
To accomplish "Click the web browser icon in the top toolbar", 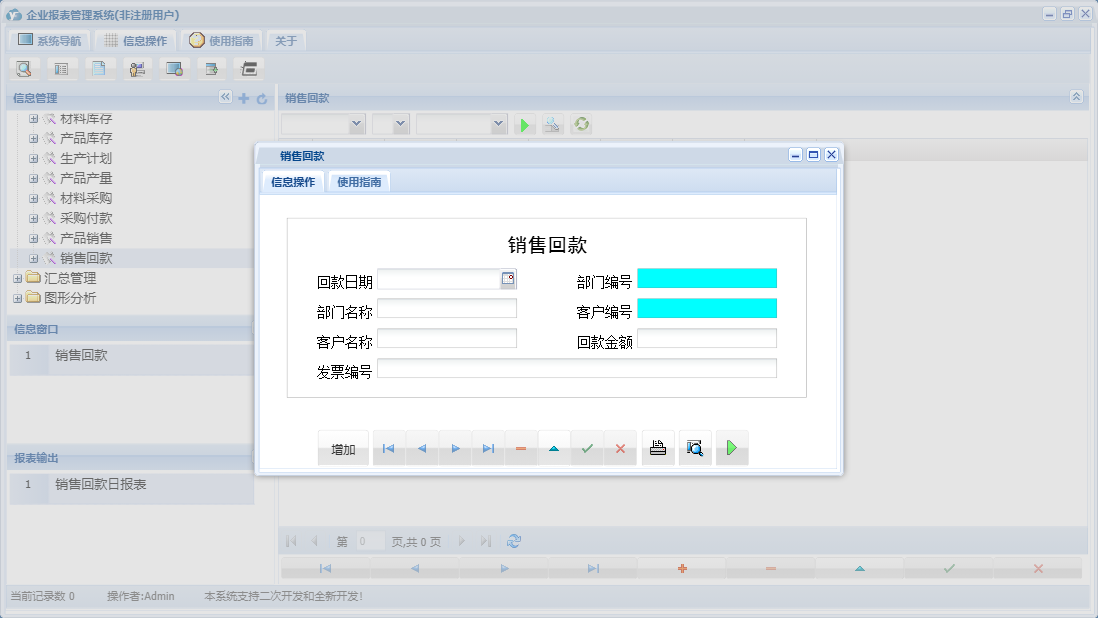I will click(174, 68).
